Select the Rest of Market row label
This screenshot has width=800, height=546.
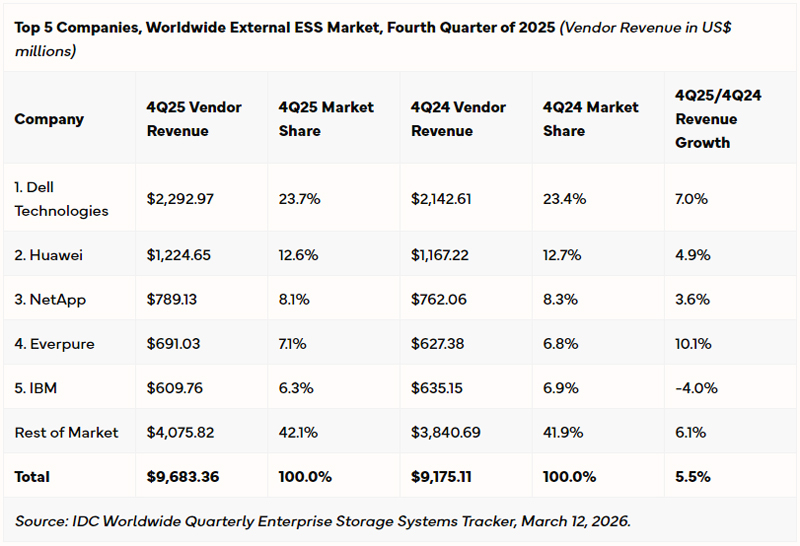pyautogui.click(x=66, y=433)
